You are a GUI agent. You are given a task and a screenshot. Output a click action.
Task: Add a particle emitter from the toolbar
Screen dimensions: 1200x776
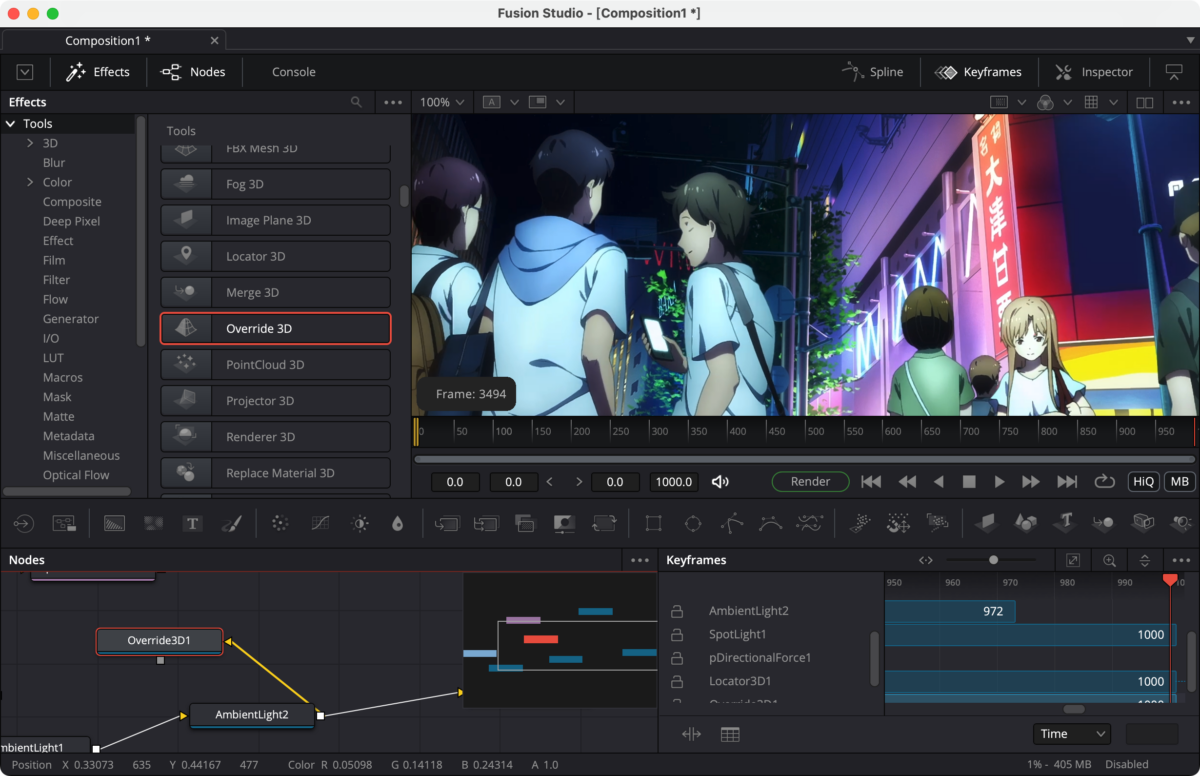tap(859, 523)
